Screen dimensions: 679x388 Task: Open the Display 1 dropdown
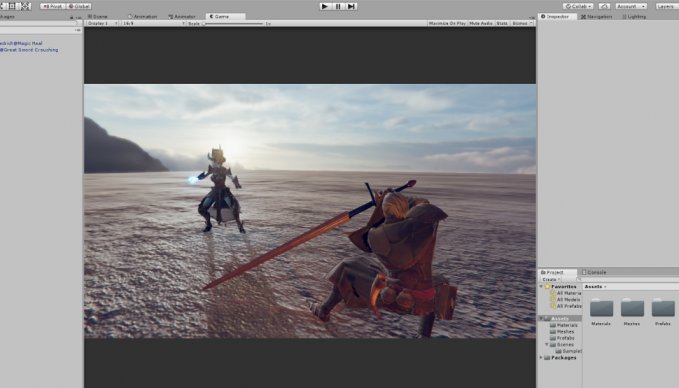(102, 23)
